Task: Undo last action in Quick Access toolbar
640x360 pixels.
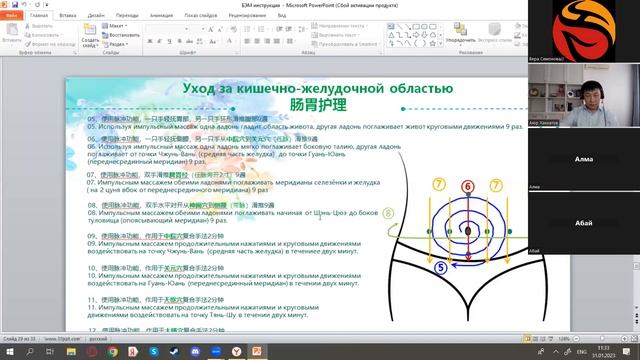Action: pos(24,4)
